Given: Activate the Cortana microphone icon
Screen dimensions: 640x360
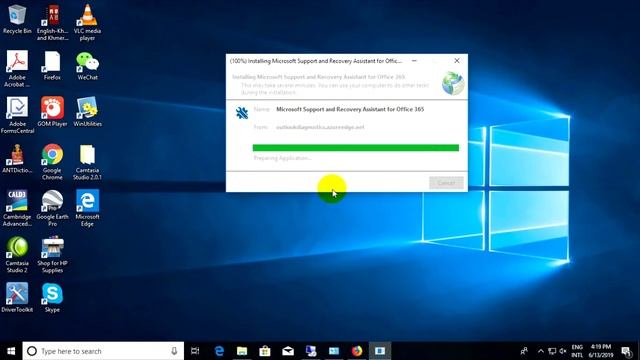Looking at the screenshot, I should point(174,351).
